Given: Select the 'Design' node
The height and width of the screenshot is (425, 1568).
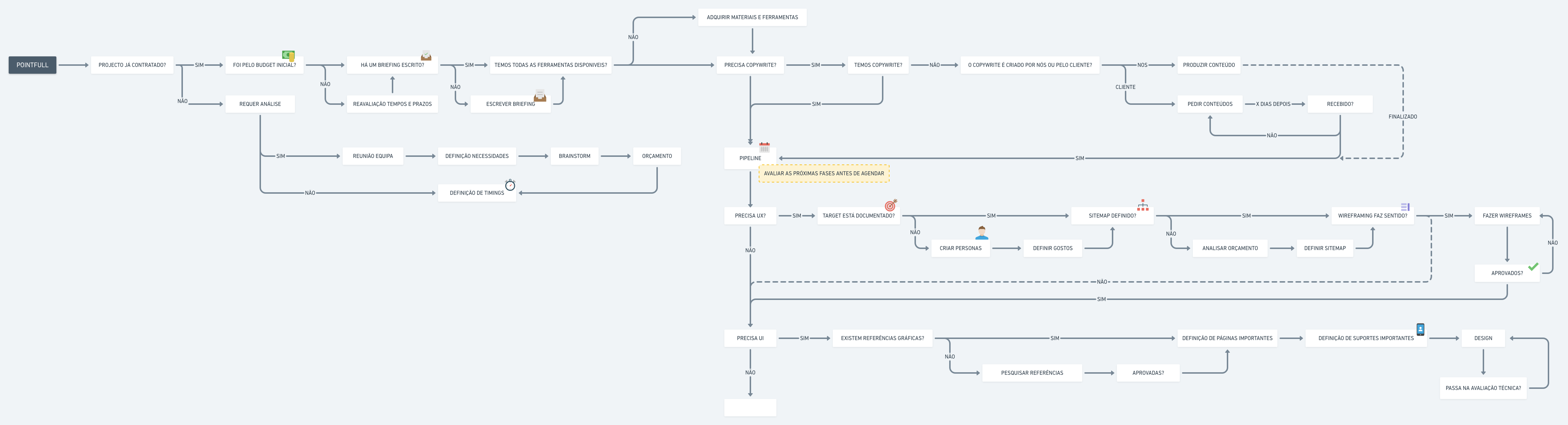Looking at the screenshot, I should (x=1483, y=339).
